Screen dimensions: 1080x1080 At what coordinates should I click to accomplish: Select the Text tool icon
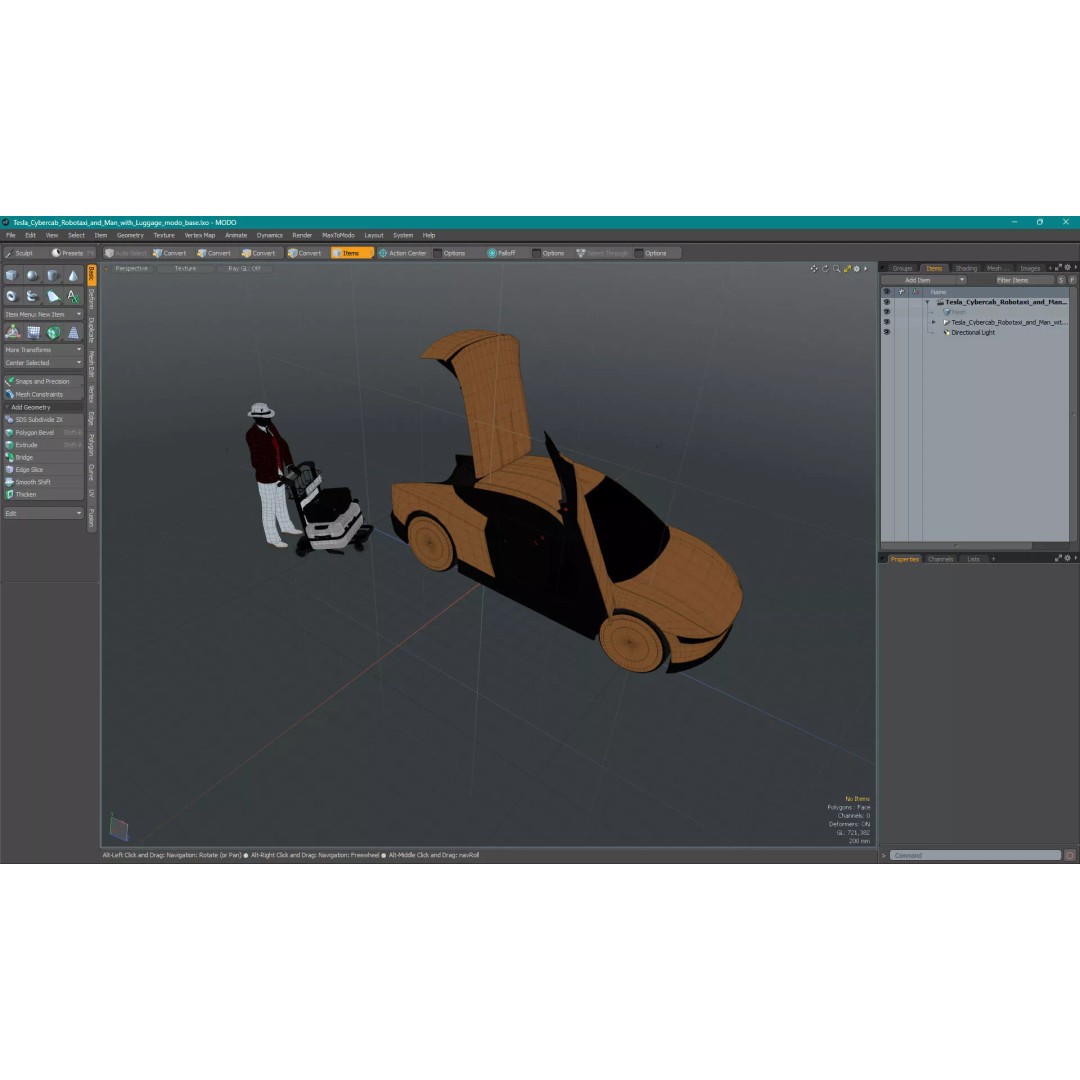click(x=73, y=296)
